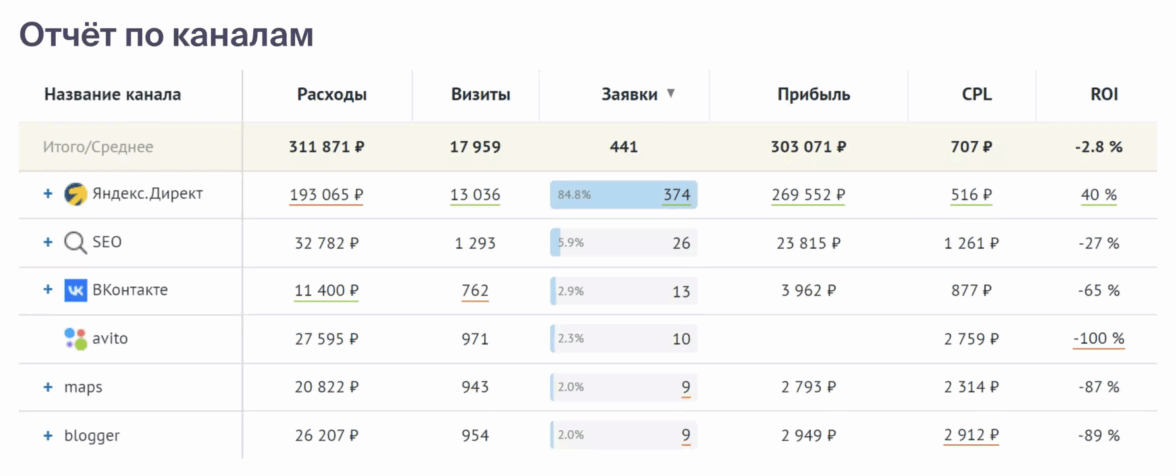Click the Яндекс.Директ 40 % ROI value

1099,194
